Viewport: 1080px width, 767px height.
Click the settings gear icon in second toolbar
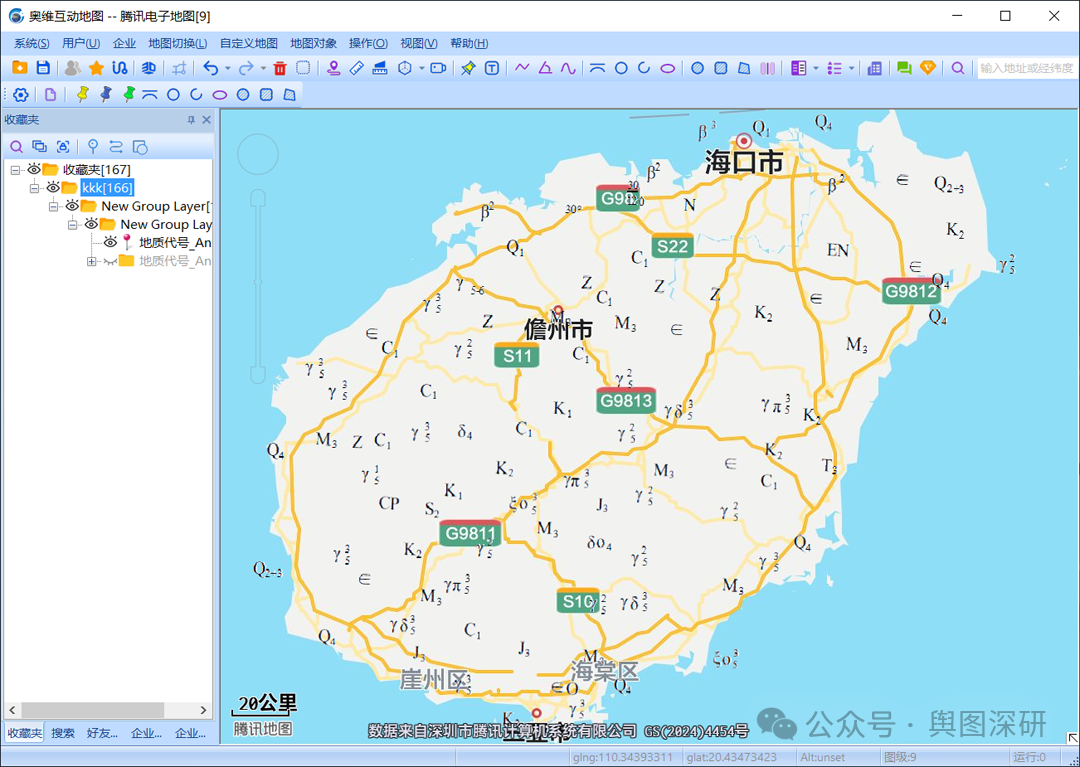[20, 94]
